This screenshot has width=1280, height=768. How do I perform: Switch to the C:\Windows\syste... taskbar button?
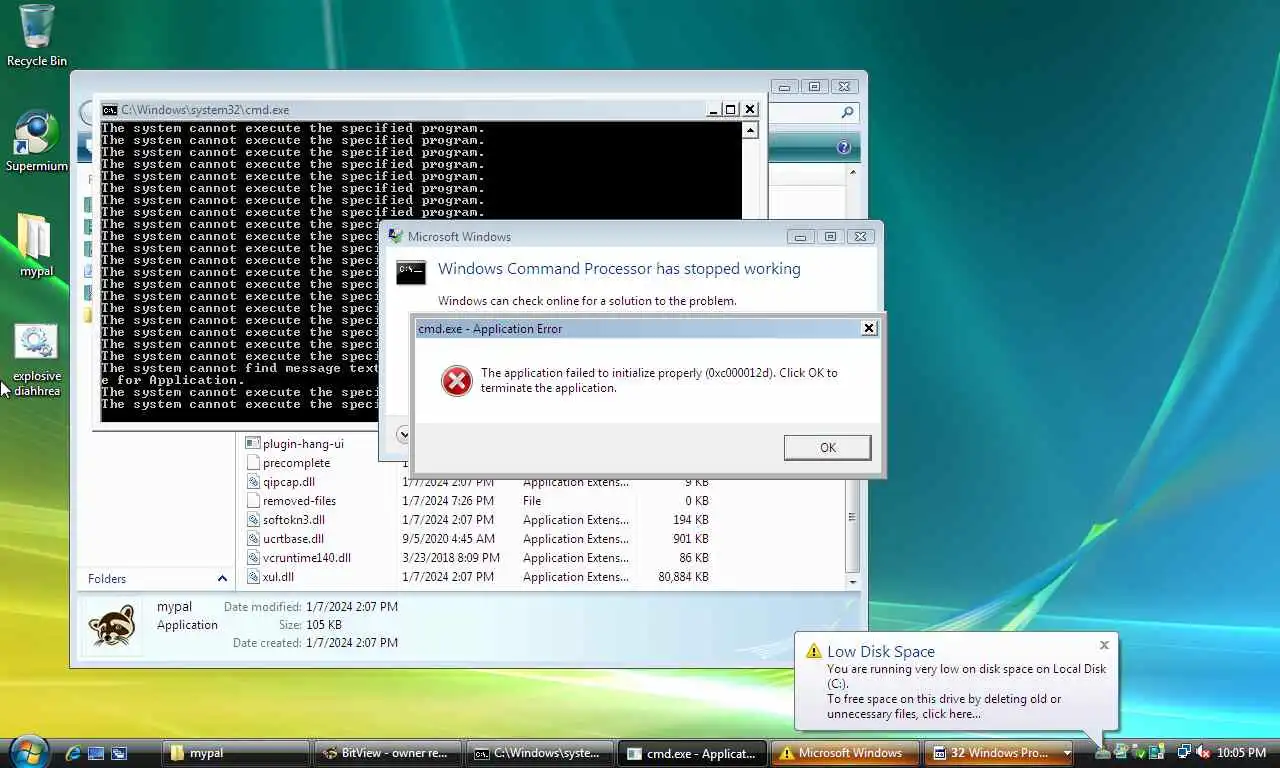coord(541,753)
